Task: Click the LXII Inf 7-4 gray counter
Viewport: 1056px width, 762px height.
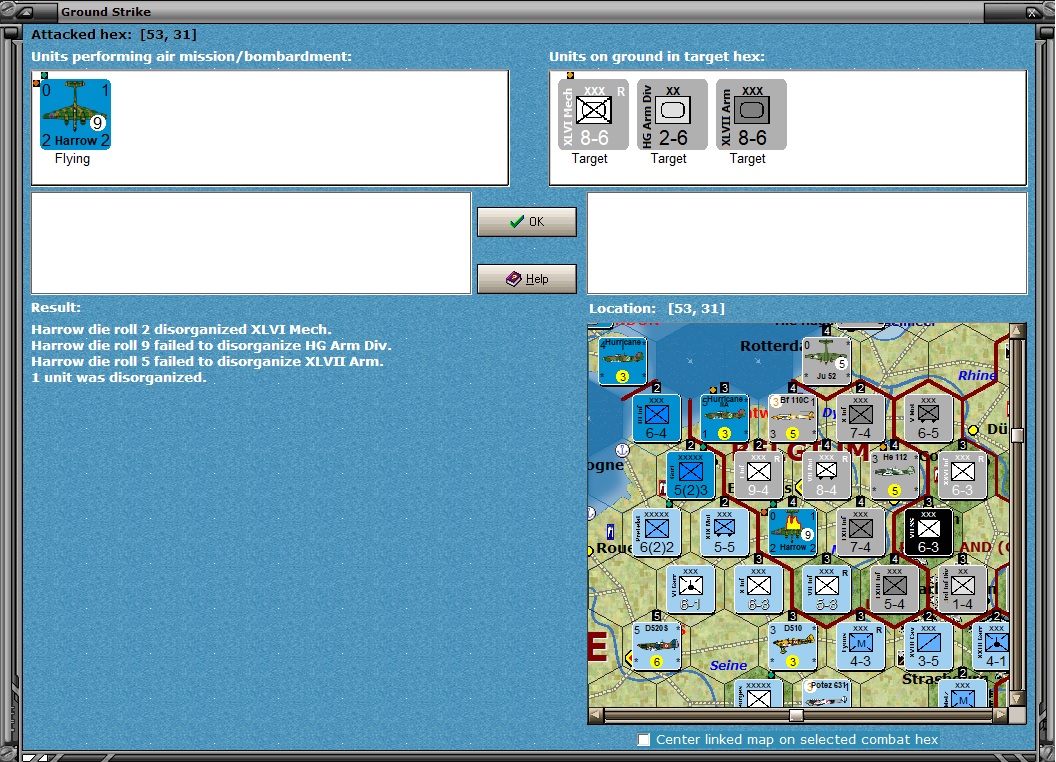Action: (860, 532)
